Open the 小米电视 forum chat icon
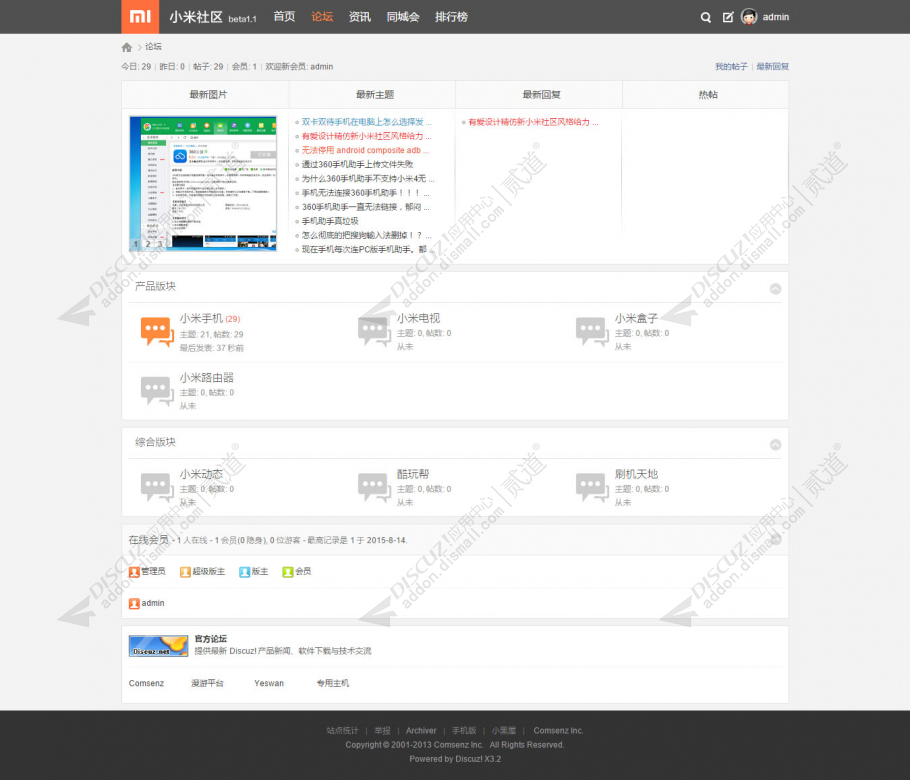 (374, 332)
